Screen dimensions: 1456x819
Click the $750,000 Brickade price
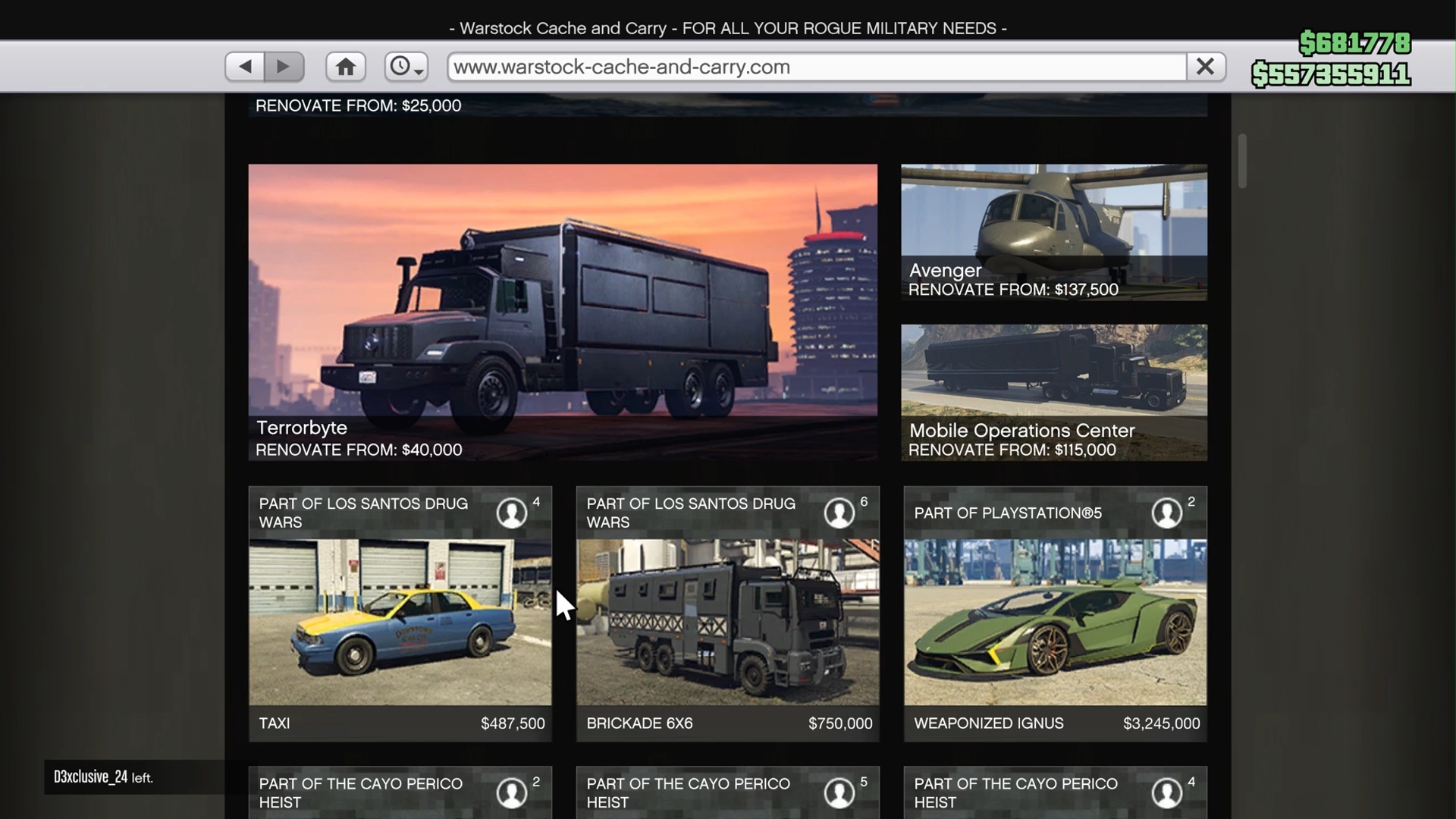(840, 723)
